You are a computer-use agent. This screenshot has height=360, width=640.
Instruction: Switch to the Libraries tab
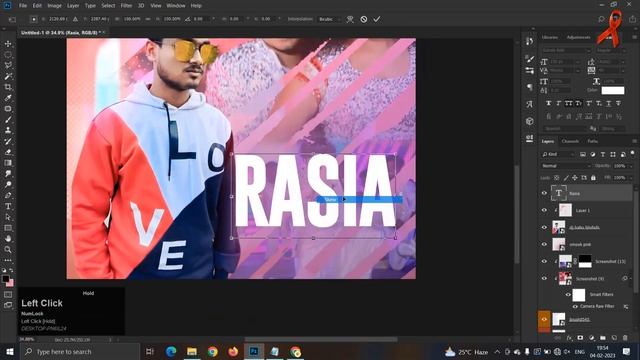click(550, 37)
